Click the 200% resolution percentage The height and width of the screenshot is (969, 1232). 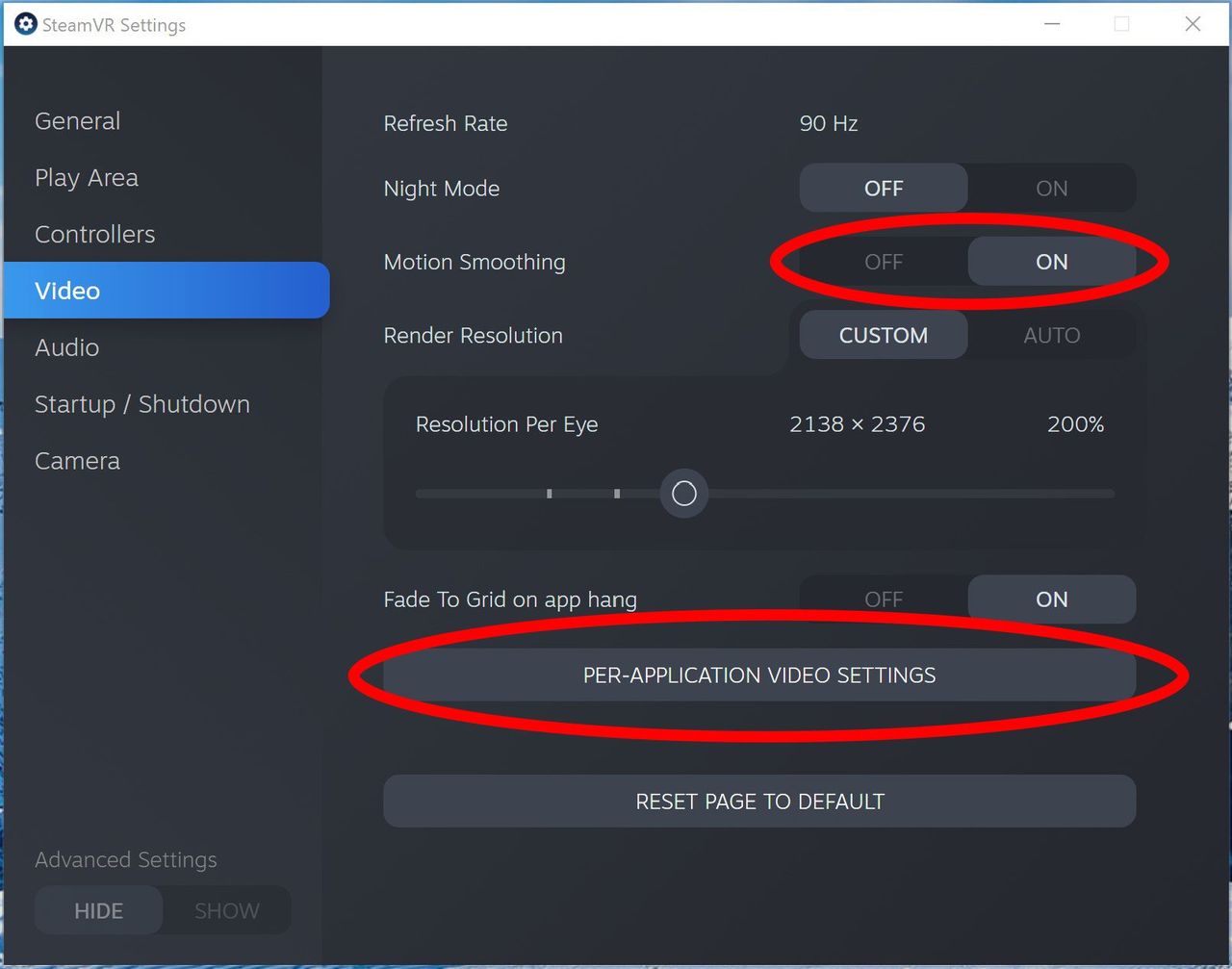(x=1076, y=424)
